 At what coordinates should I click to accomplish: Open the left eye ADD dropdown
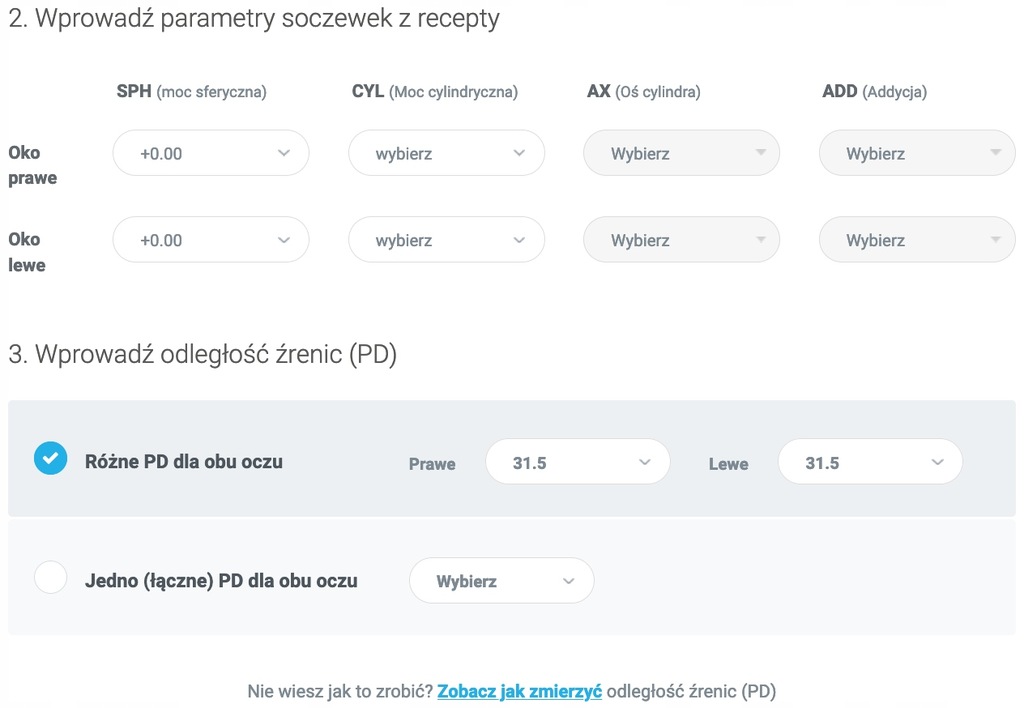918,240
